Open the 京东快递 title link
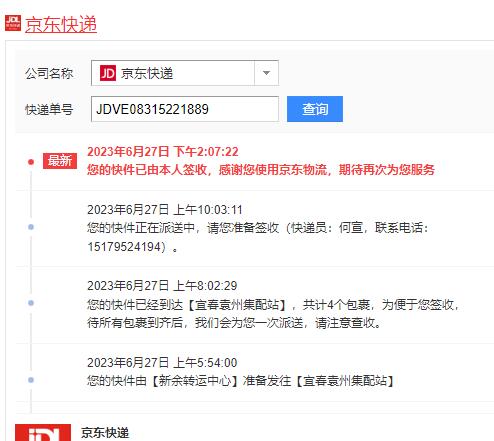Image resolution: width=494 pixels, height=441 pixels. click(x=61, y=24)
